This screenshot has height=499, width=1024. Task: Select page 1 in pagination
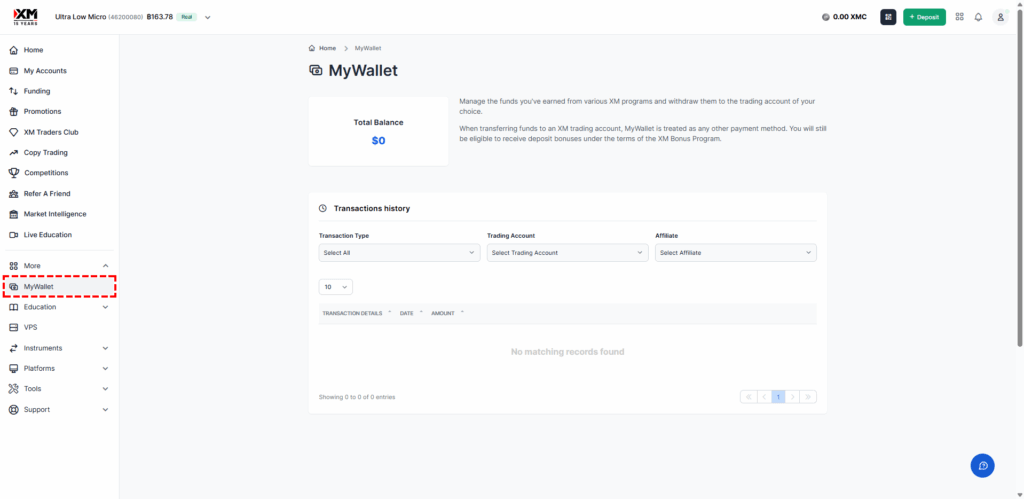click(778, 396)
